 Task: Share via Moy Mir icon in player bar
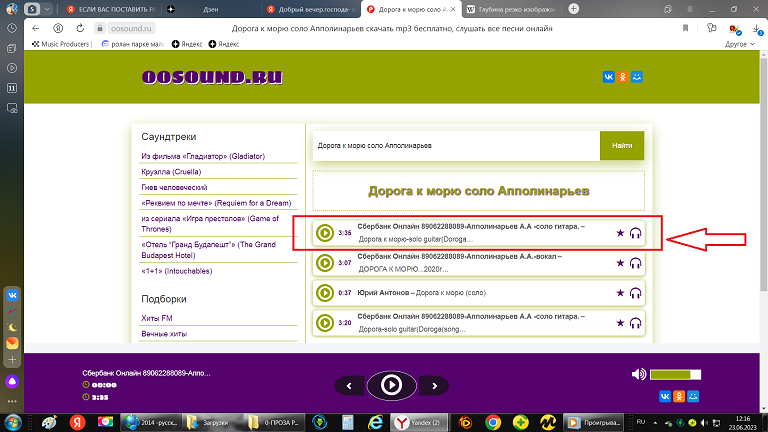693,396
